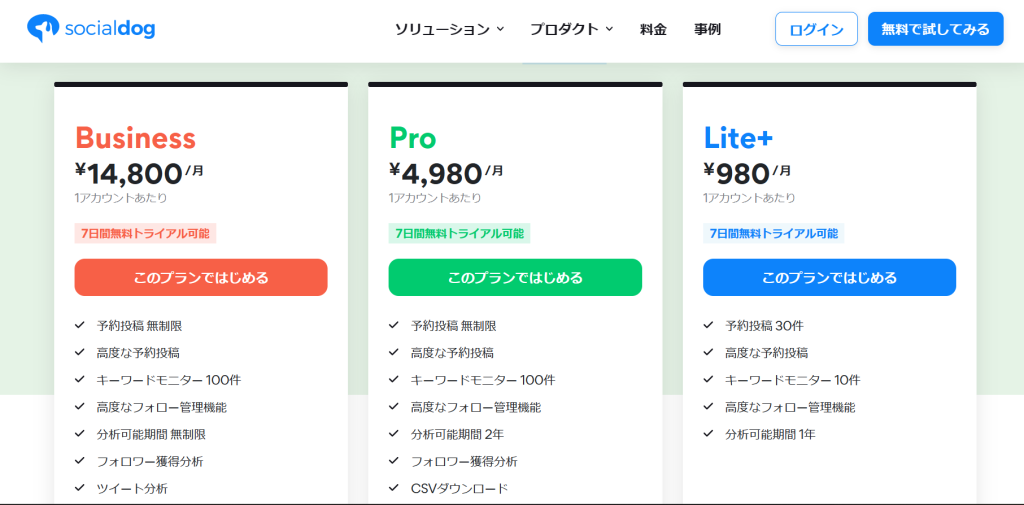Click checkmark beside Lite+ キーワードモニター 10件
Image resolution: width=1024 pixels, height=505 pixels.
(x=709, y=379)
